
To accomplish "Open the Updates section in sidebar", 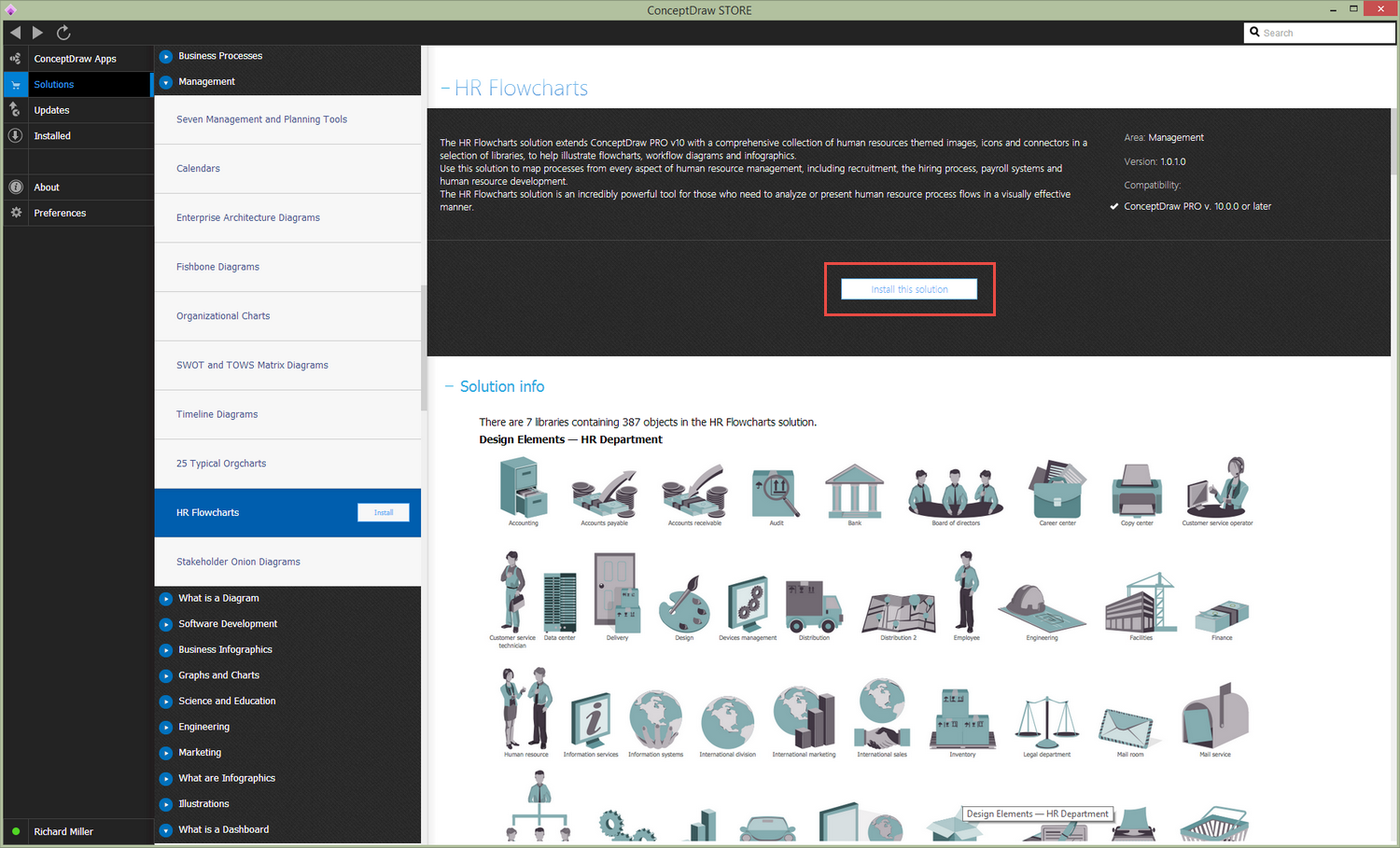I will coord(52,110).
